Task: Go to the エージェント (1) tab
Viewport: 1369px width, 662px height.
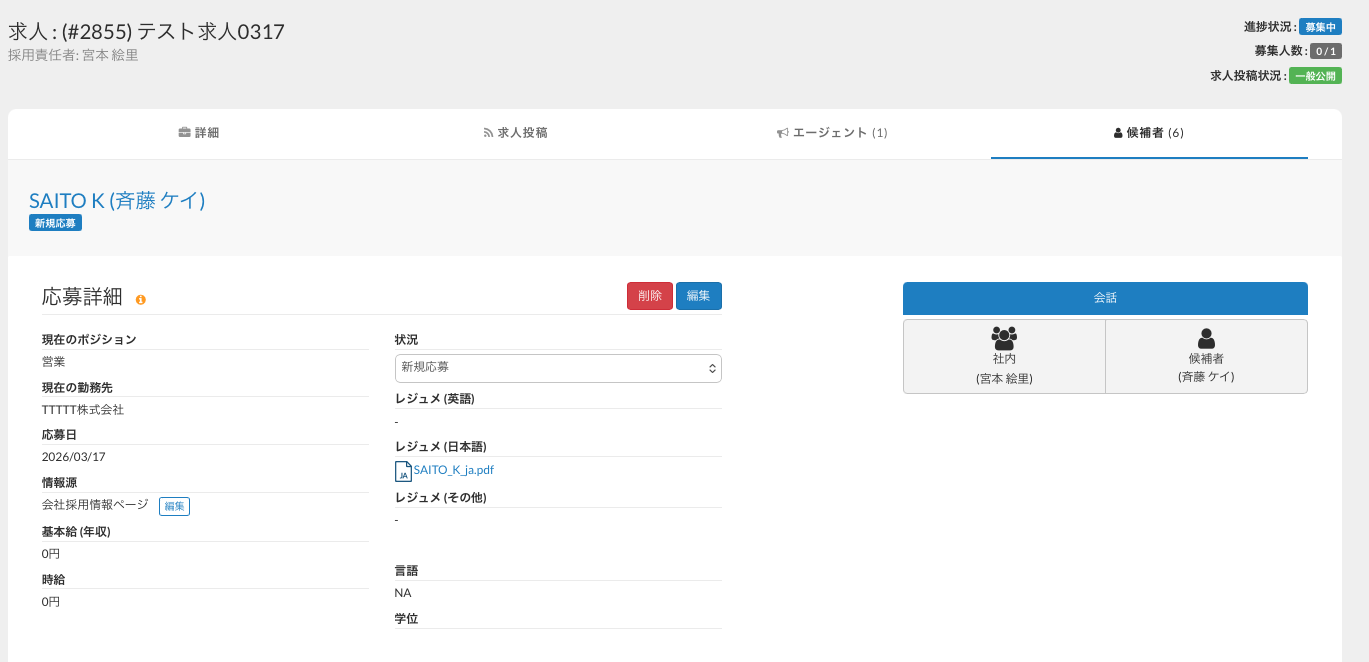Action: tap(833, 133)
